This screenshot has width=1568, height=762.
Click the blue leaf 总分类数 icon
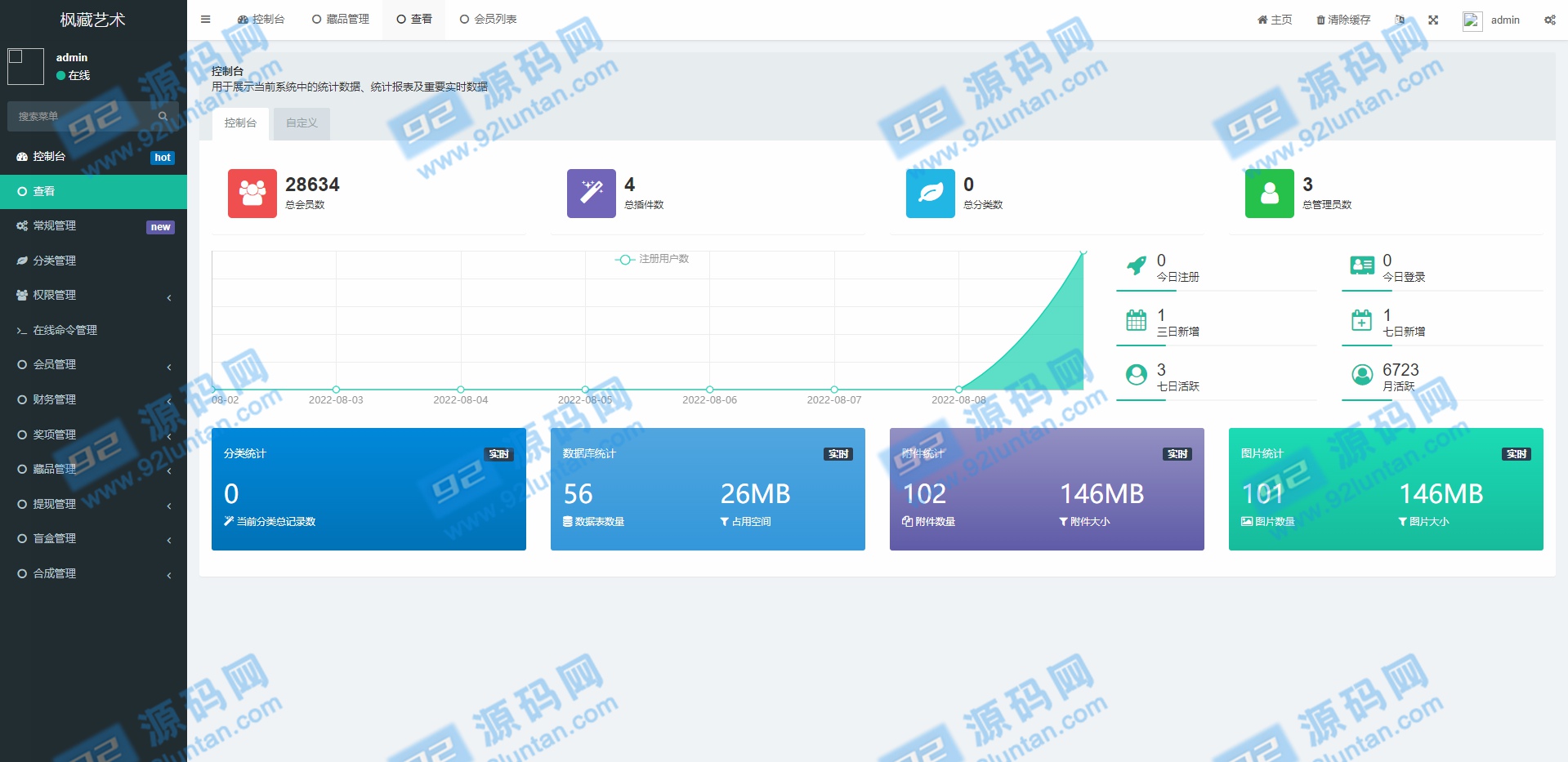(931, 194)
